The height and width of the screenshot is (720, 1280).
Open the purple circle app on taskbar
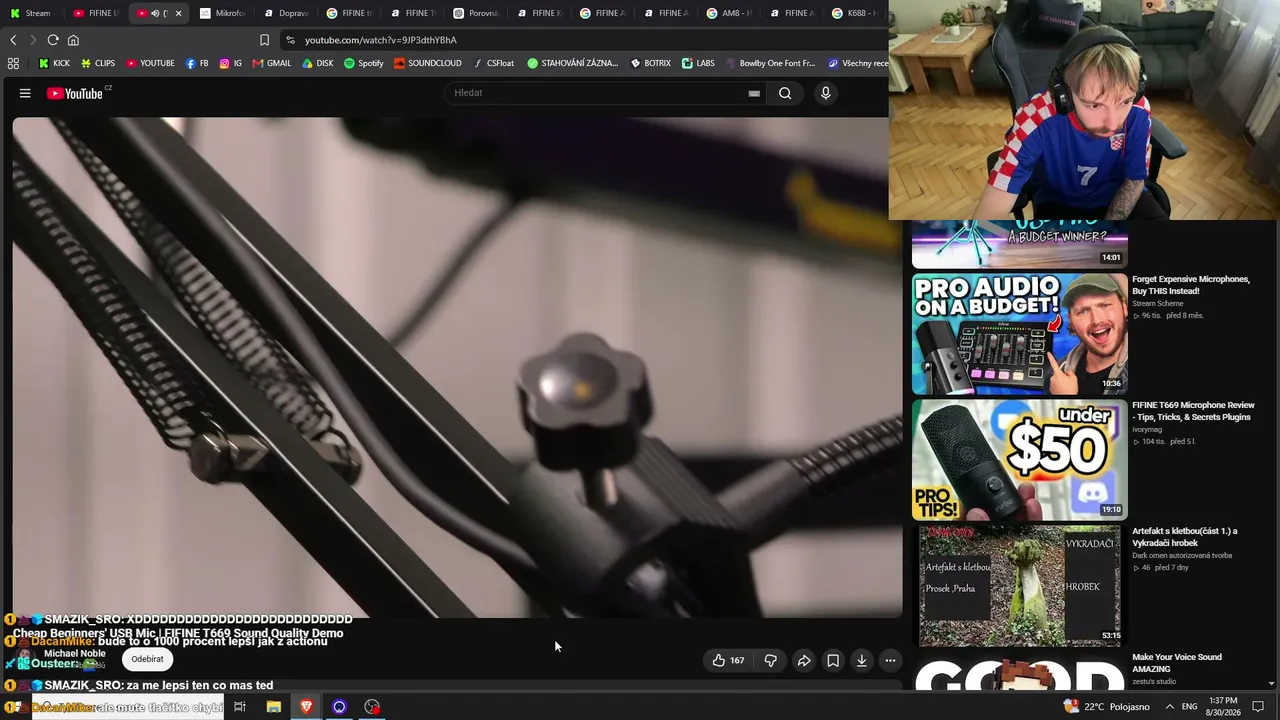339,707
